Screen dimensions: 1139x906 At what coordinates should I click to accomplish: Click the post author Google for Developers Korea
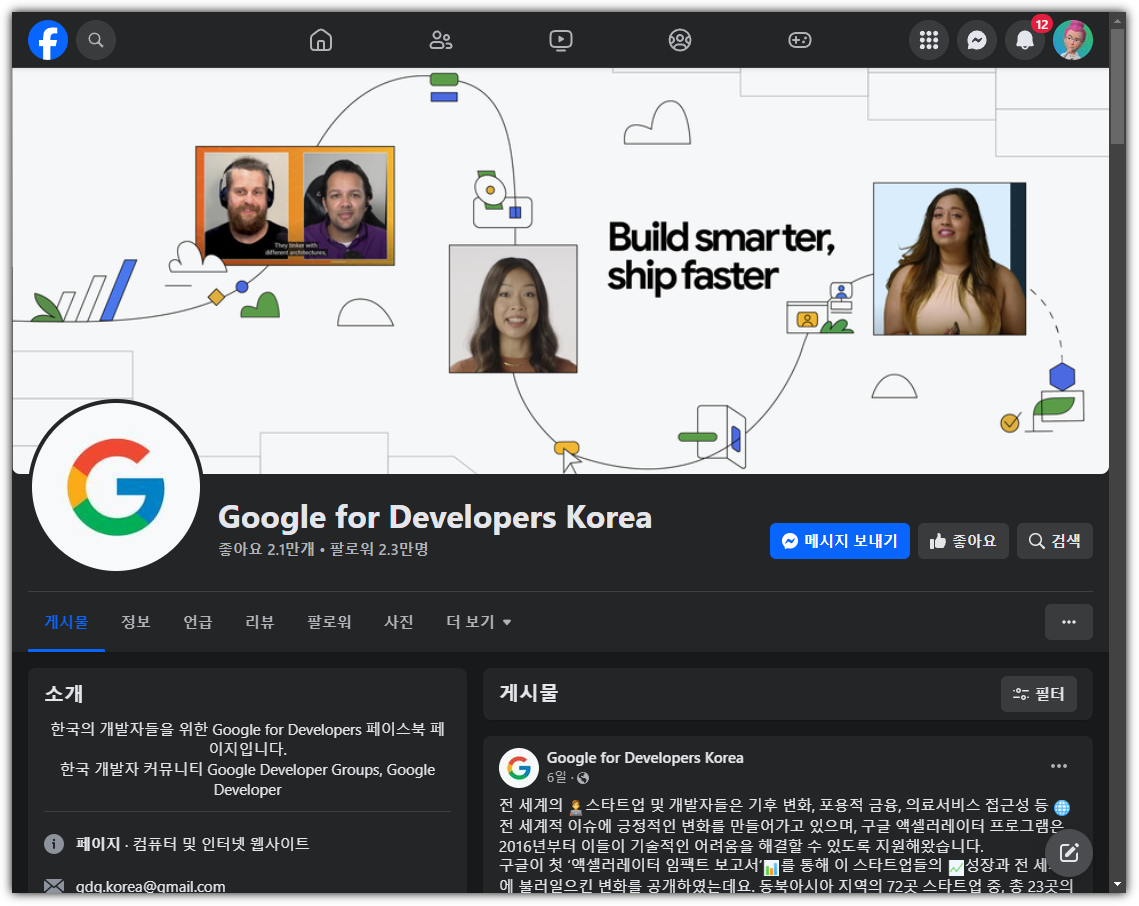pos(645,758)
